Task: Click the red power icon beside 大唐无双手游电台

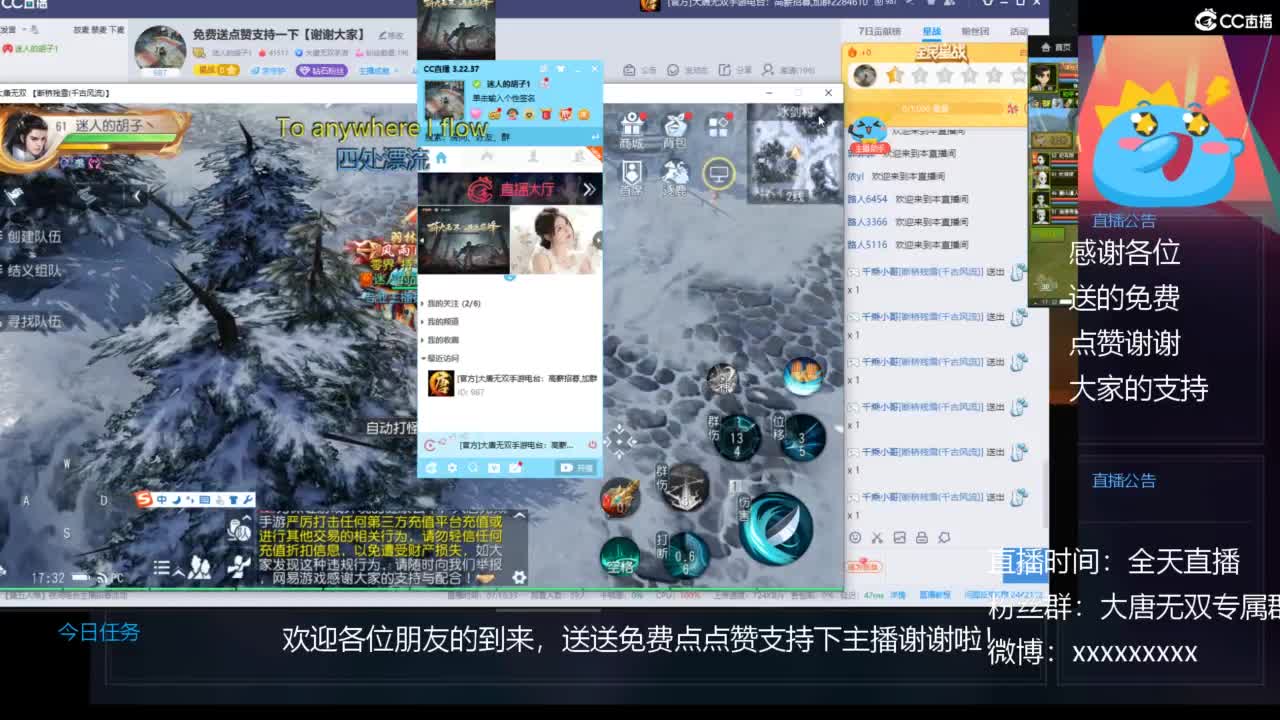Action: (x=592, y=445)
